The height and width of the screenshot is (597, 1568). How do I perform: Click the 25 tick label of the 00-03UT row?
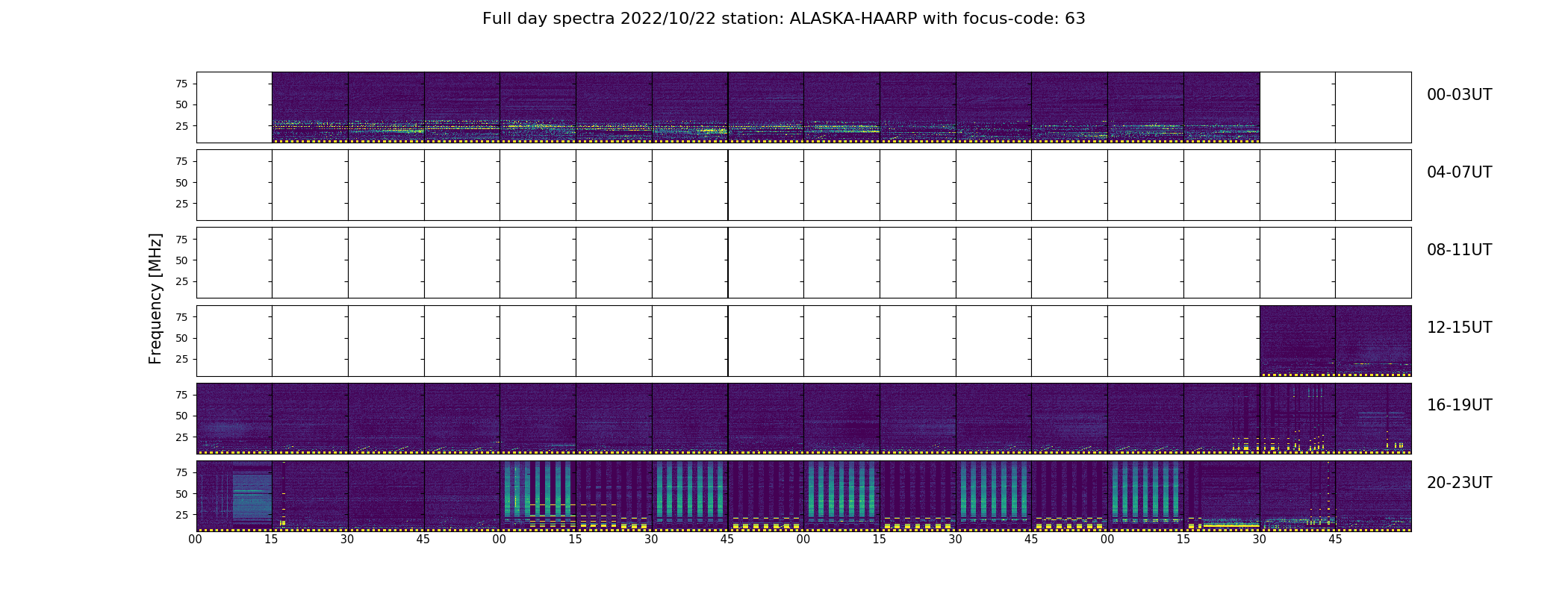tap(181, 126)
